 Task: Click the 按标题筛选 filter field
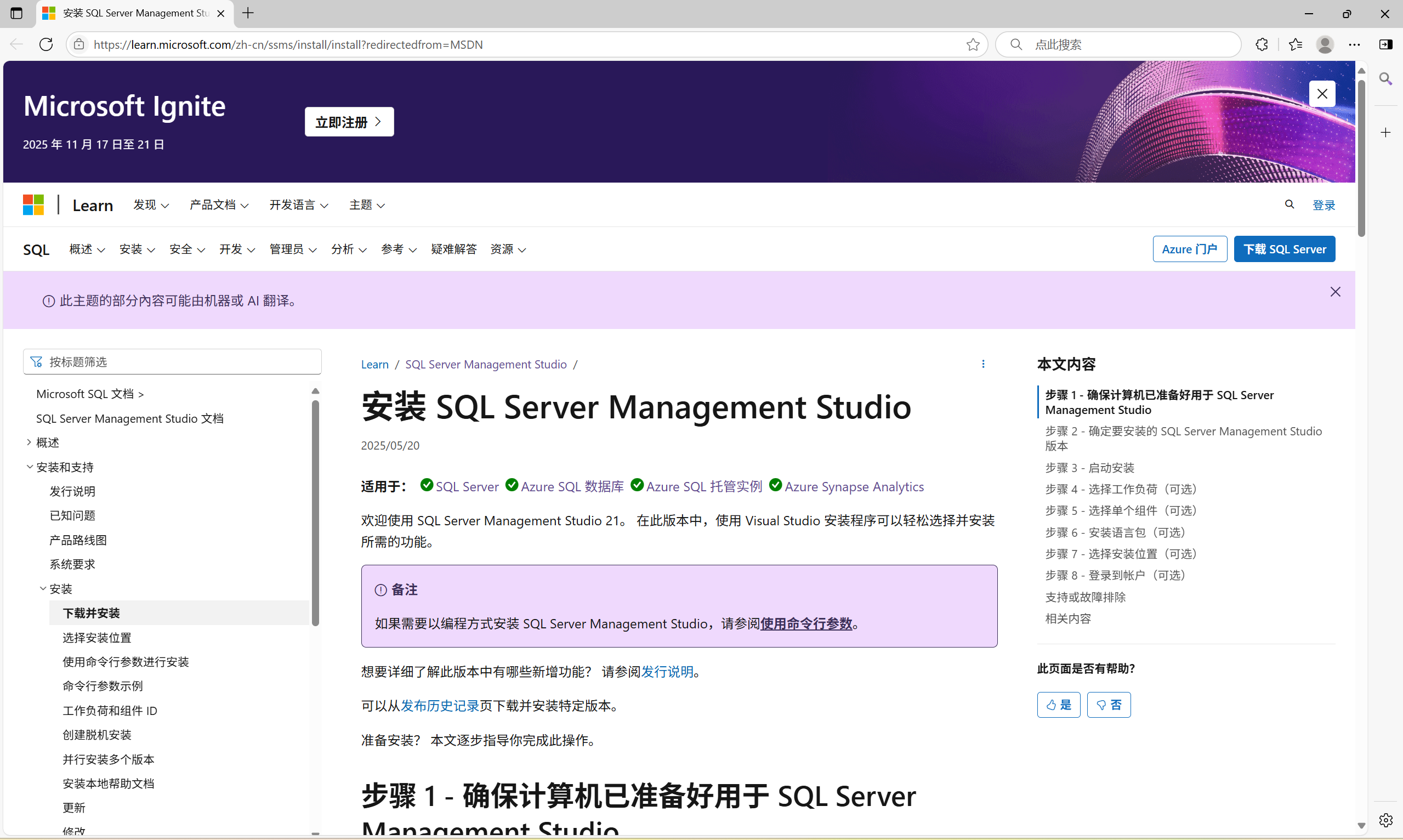[172, 361]
